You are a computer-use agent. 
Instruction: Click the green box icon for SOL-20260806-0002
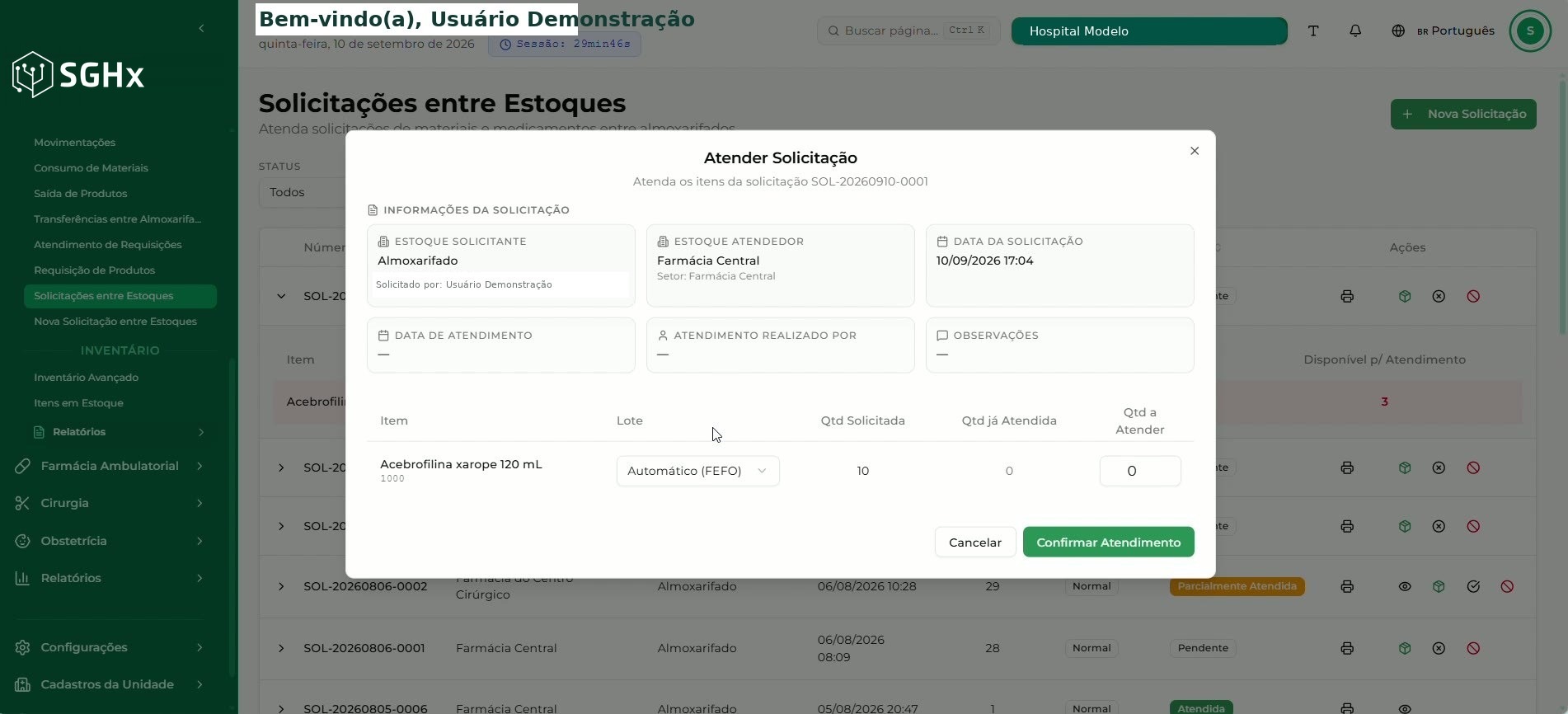[x=1439, y=587]
